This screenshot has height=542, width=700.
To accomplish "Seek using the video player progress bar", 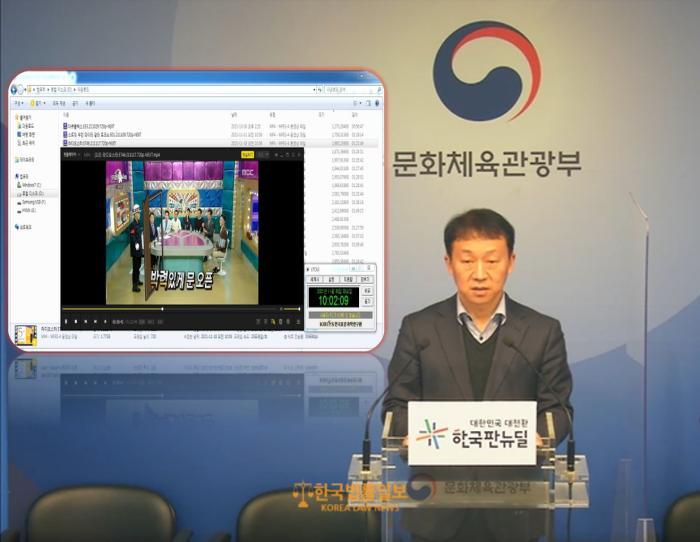I will pyautogui.click(x=170, y=309).
